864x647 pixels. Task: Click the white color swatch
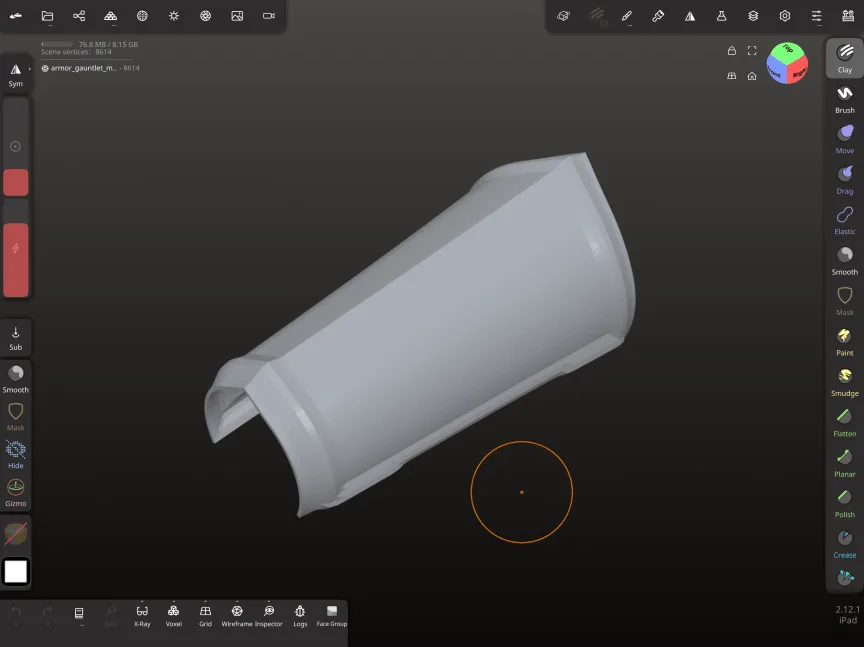click(15, 571)
